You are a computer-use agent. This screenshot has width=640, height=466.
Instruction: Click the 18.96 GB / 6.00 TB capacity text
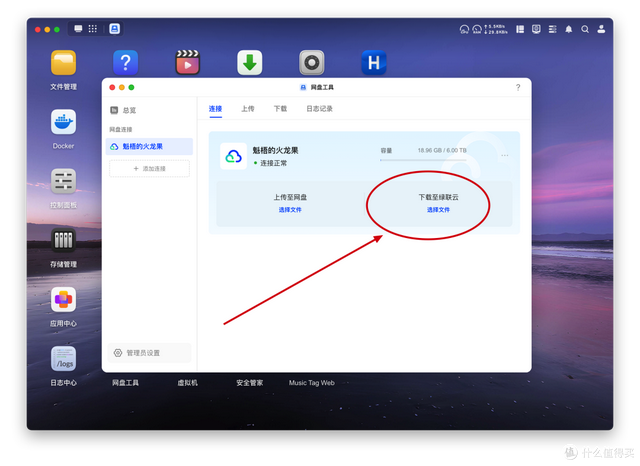(442, 151)
